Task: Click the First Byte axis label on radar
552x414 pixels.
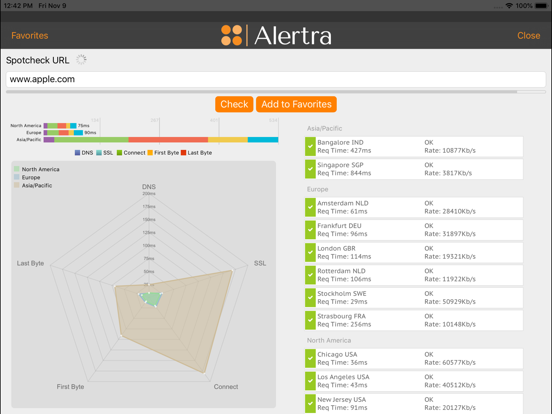Action: 70,387
